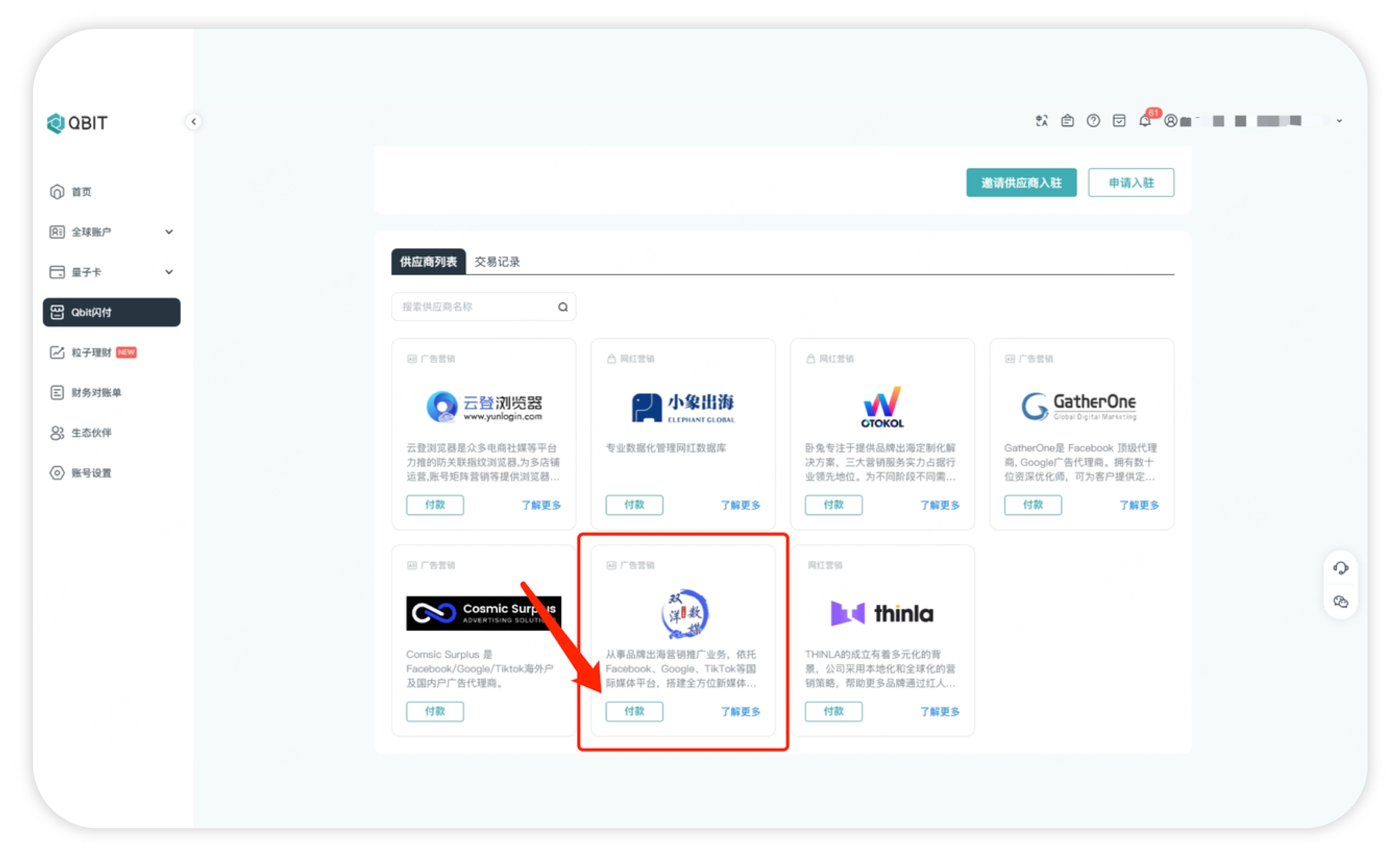Click 付款 on the 云登浏览器 card
The width and height of the screenshot is (1400, 858).
[x=435, y=505]
